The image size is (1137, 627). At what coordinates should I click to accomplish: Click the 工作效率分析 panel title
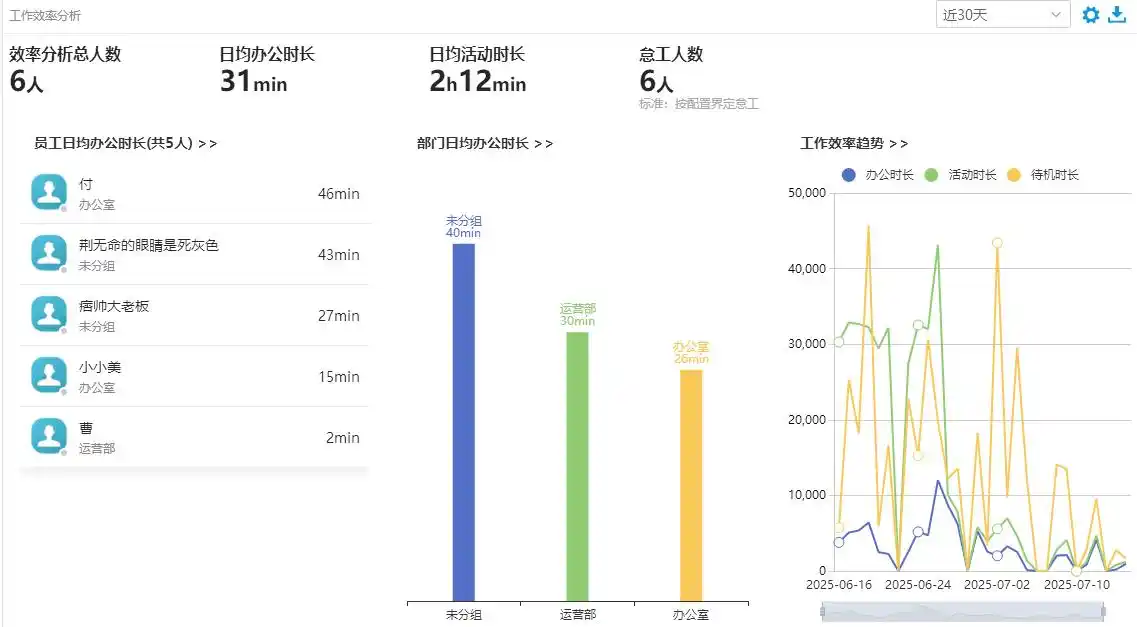45,15
